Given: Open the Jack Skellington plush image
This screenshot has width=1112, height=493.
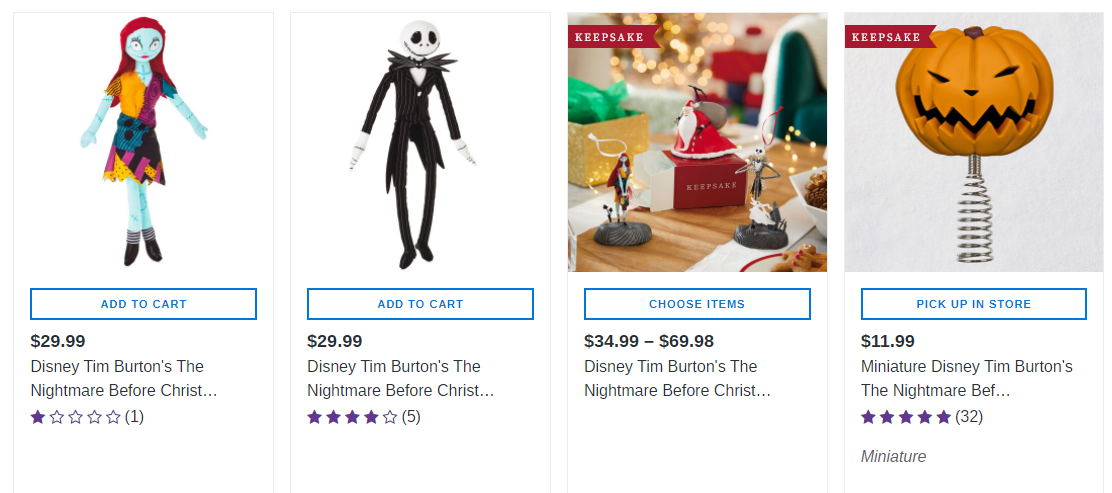Looking at the screenshot, I should [x=420, y=142].
